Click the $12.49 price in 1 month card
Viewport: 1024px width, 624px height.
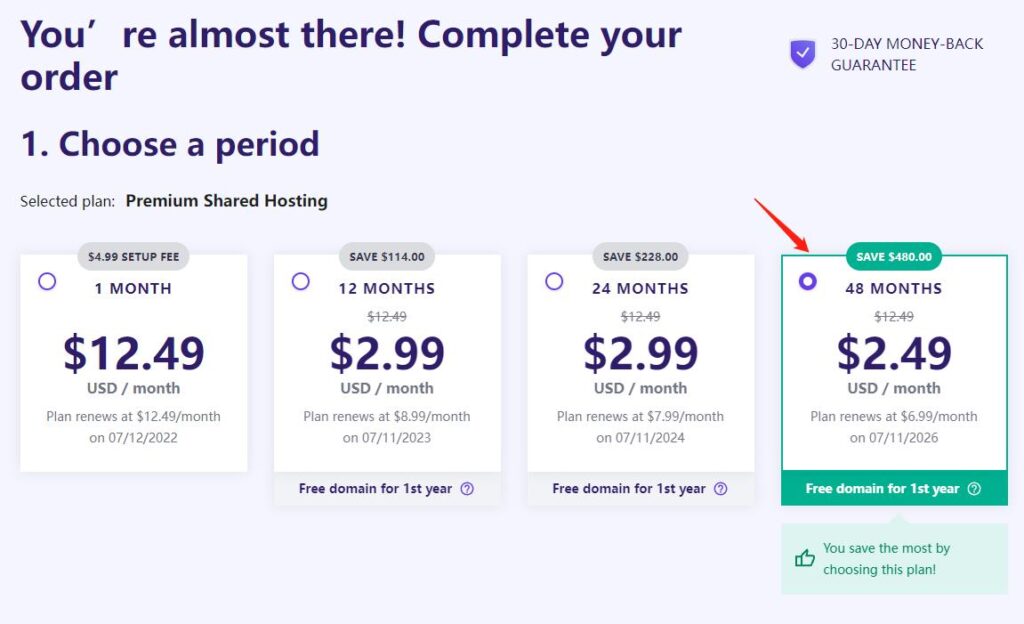click(134, 353)
